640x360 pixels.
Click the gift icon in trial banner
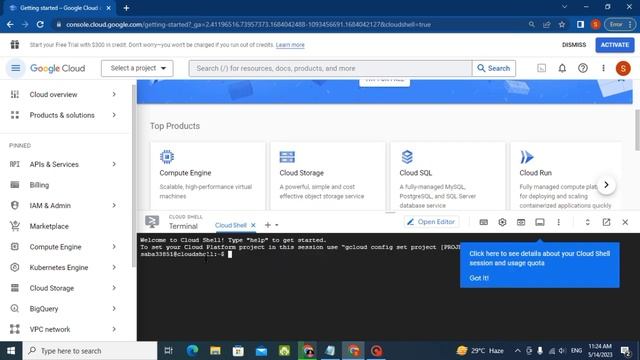point(15,44)
